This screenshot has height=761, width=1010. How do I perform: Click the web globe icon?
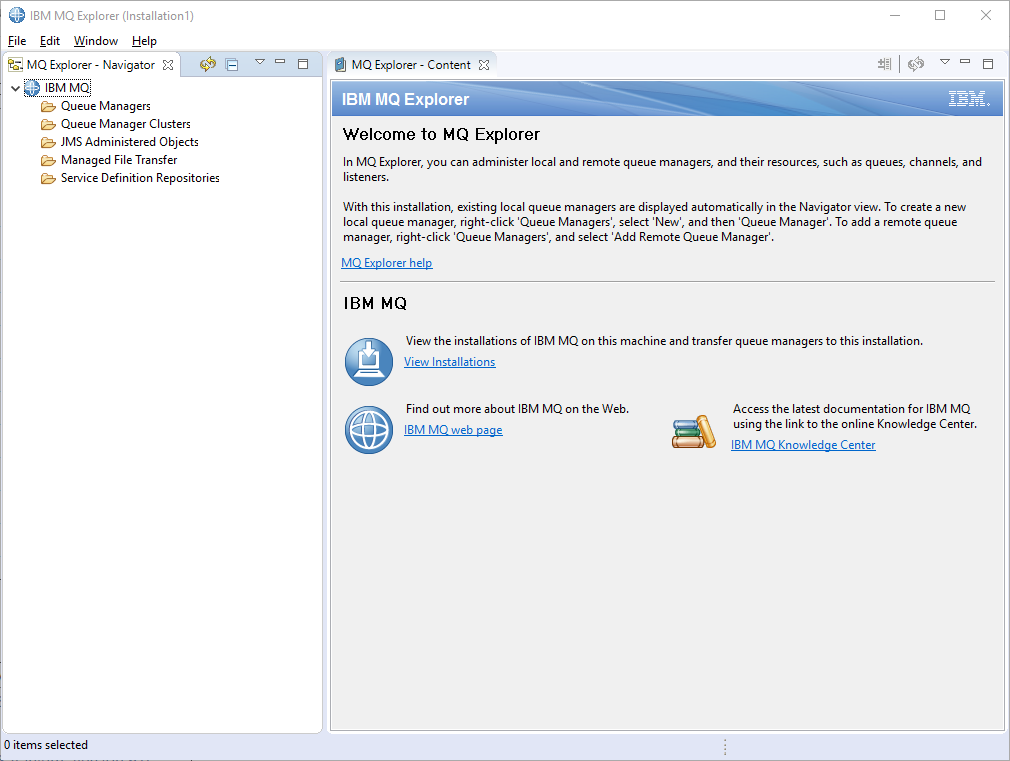pyautogui.click(x=369, y=430)
